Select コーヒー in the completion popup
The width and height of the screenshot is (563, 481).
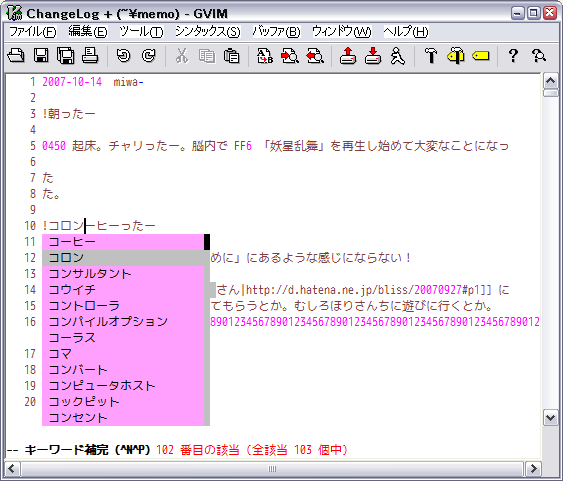point(123,242)
